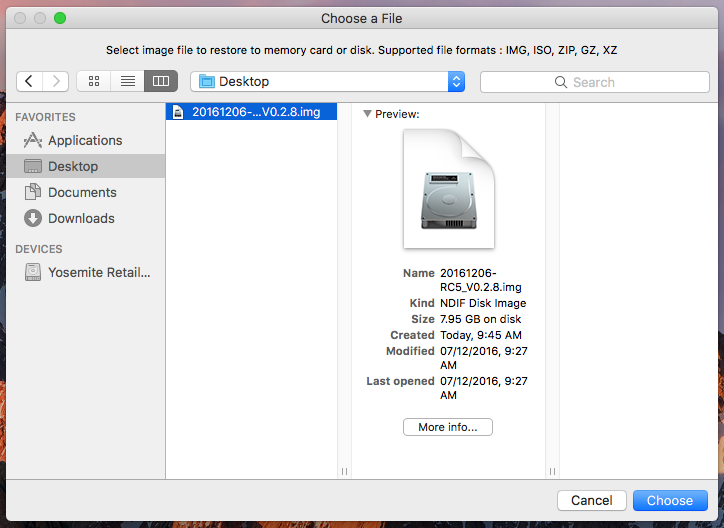Click the first column resize handle
724x528 pixels.
click(345, 471)
